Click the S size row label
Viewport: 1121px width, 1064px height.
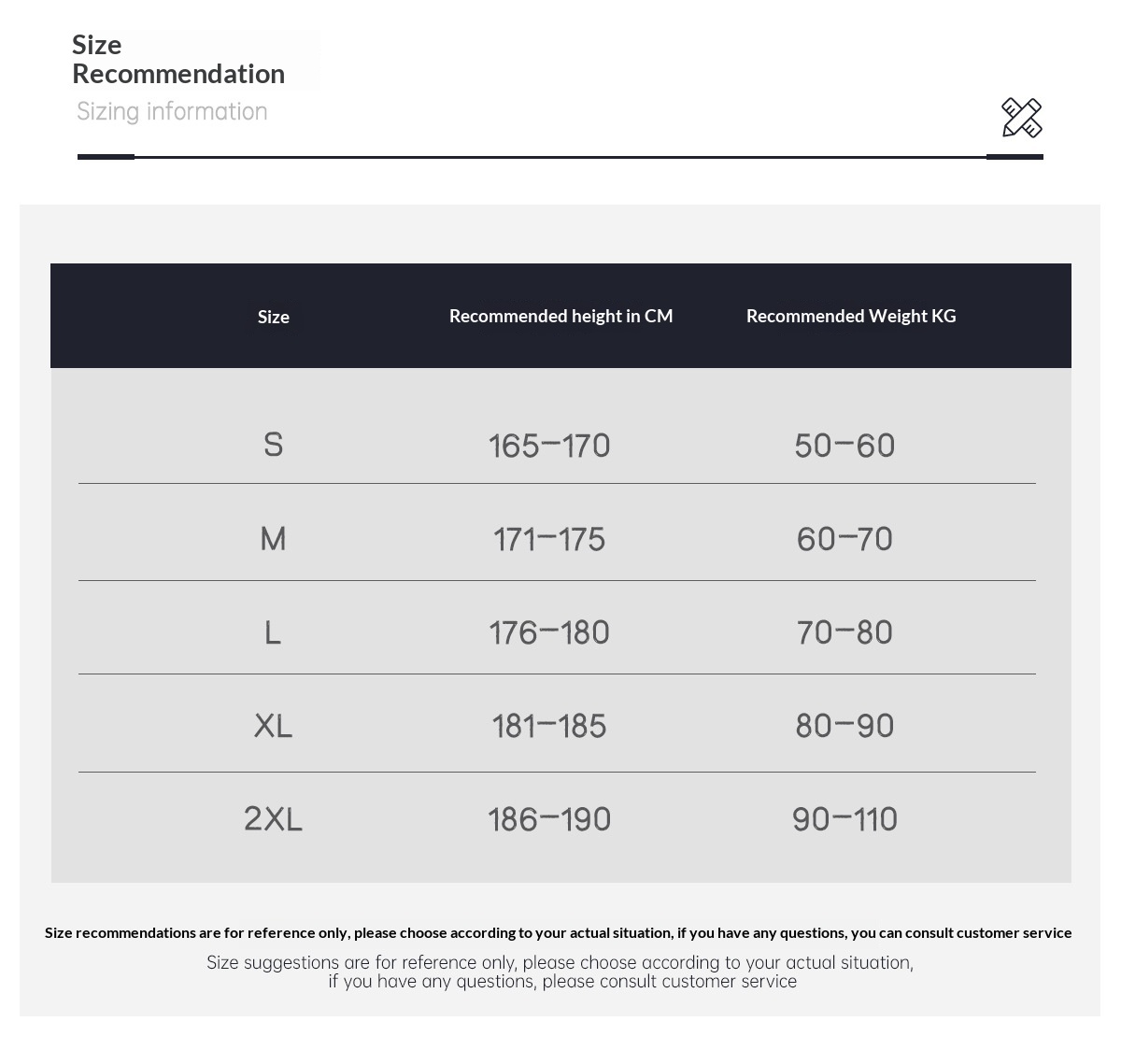point(273,445)
